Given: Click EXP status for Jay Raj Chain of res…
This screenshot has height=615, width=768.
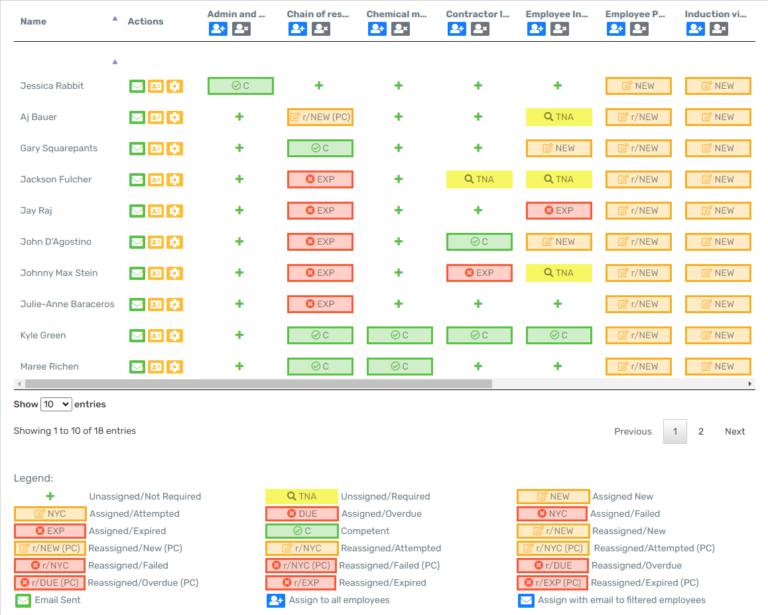Looking at the screenshot, I should [319, 211].
